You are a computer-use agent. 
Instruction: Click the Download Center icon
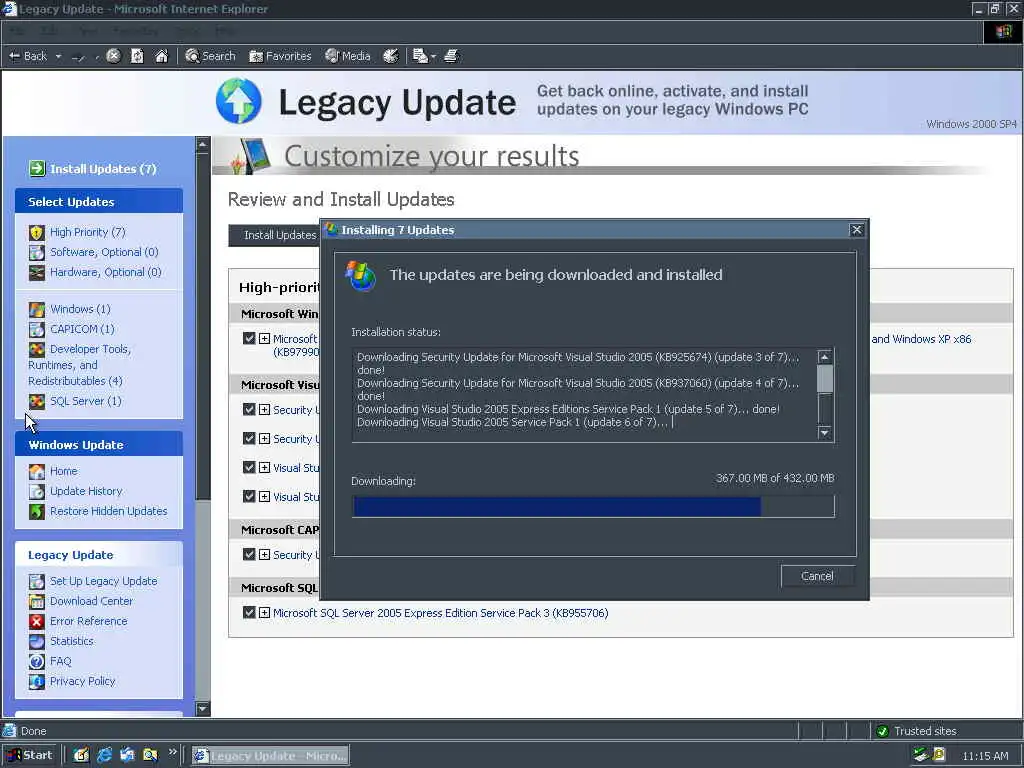pos(37,601)
